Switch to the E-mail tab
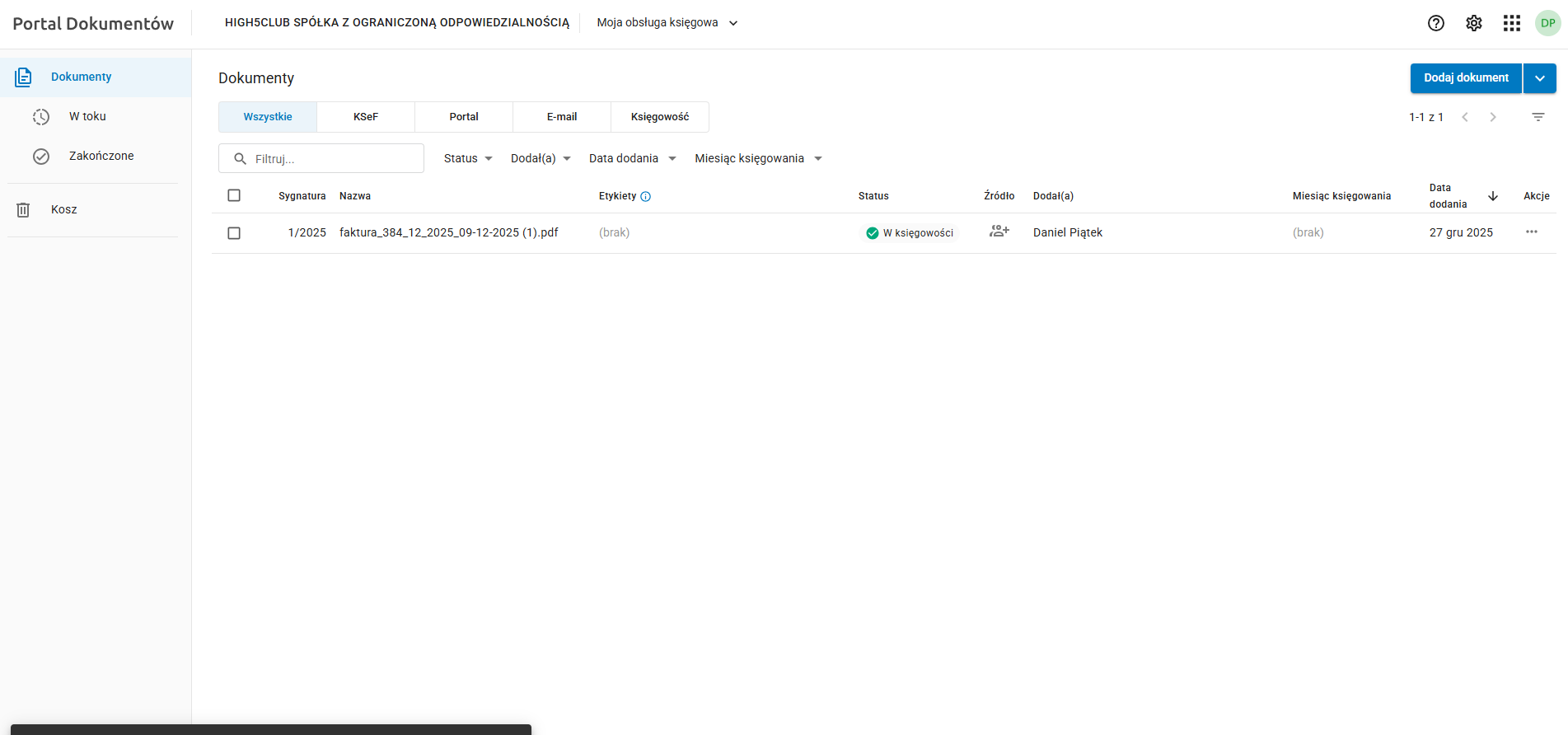This screenshot has height=735, width=1568. pyautogui.click(x=562, y=117)
